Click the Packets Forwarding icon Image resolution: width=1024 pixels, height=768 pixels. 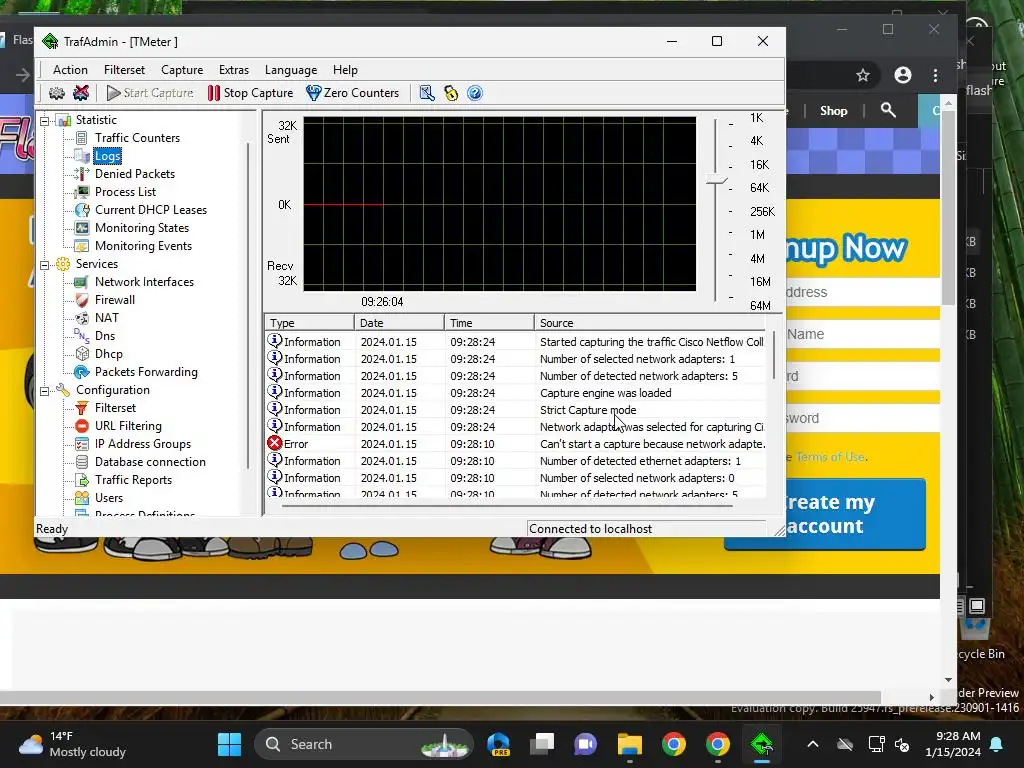click(82, 372)
